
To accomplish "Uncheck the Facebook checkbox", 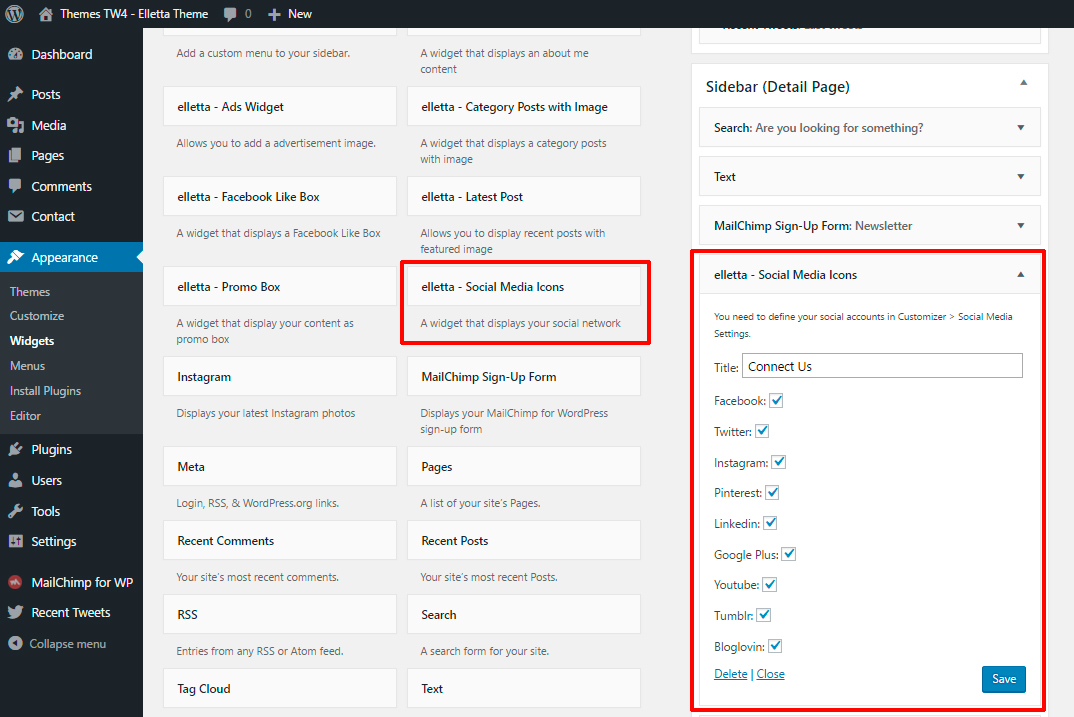I will (x=776, y=401).
